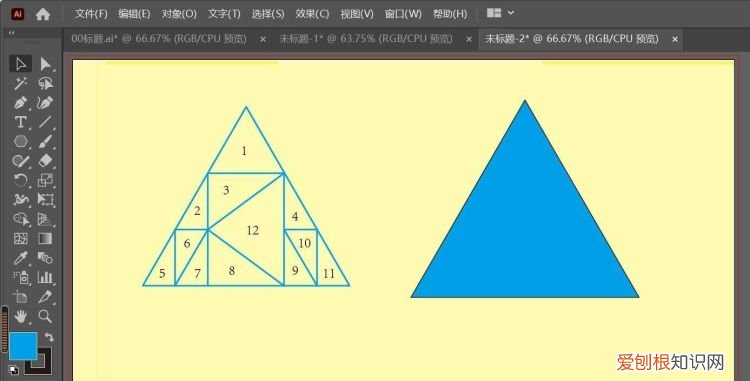The height and width of the screenshot is (381, 750).
Task: Expand the workspace switcher dropdown arrow
Action: click(511, 13)
